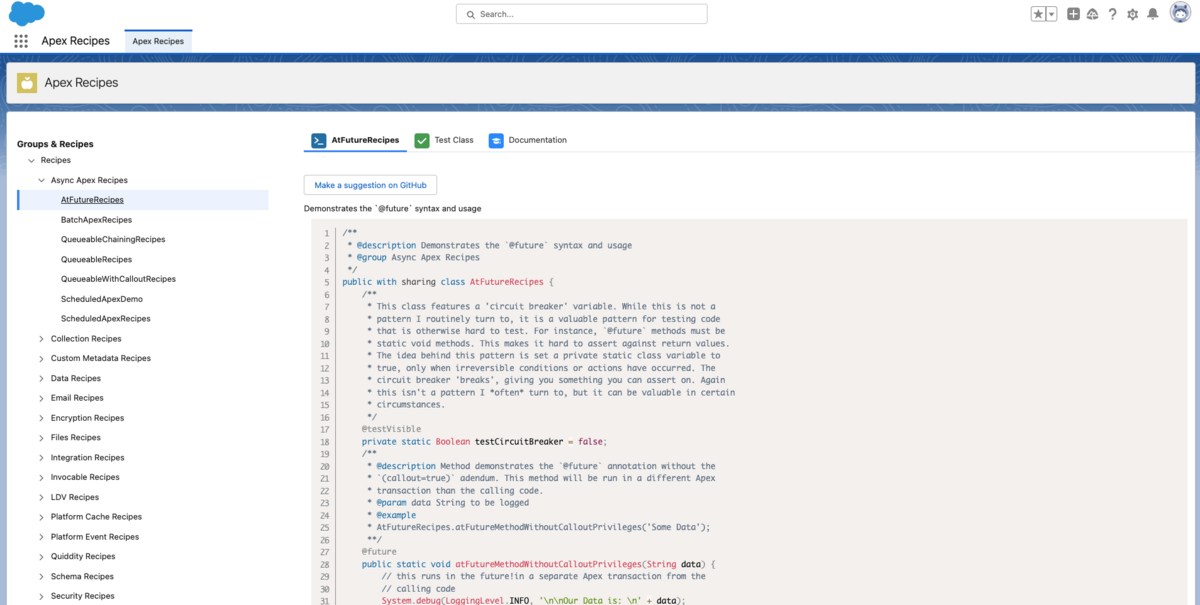
Task: Click the Groups & Recipes heading
Action: pyautogui.click(x=55, y=144)
